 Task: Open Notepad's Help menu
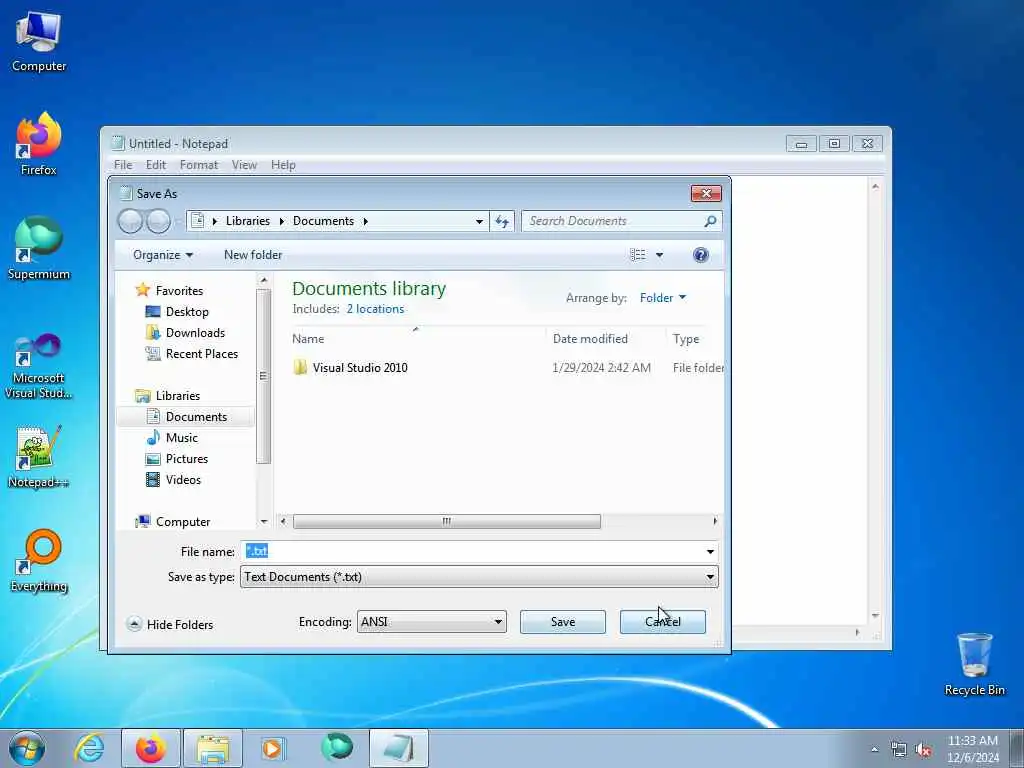point(283,165)
